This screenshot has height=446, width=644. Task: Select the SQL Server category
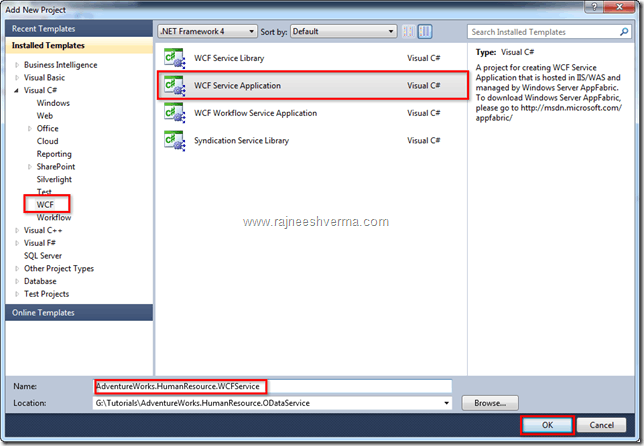(43, 256)
